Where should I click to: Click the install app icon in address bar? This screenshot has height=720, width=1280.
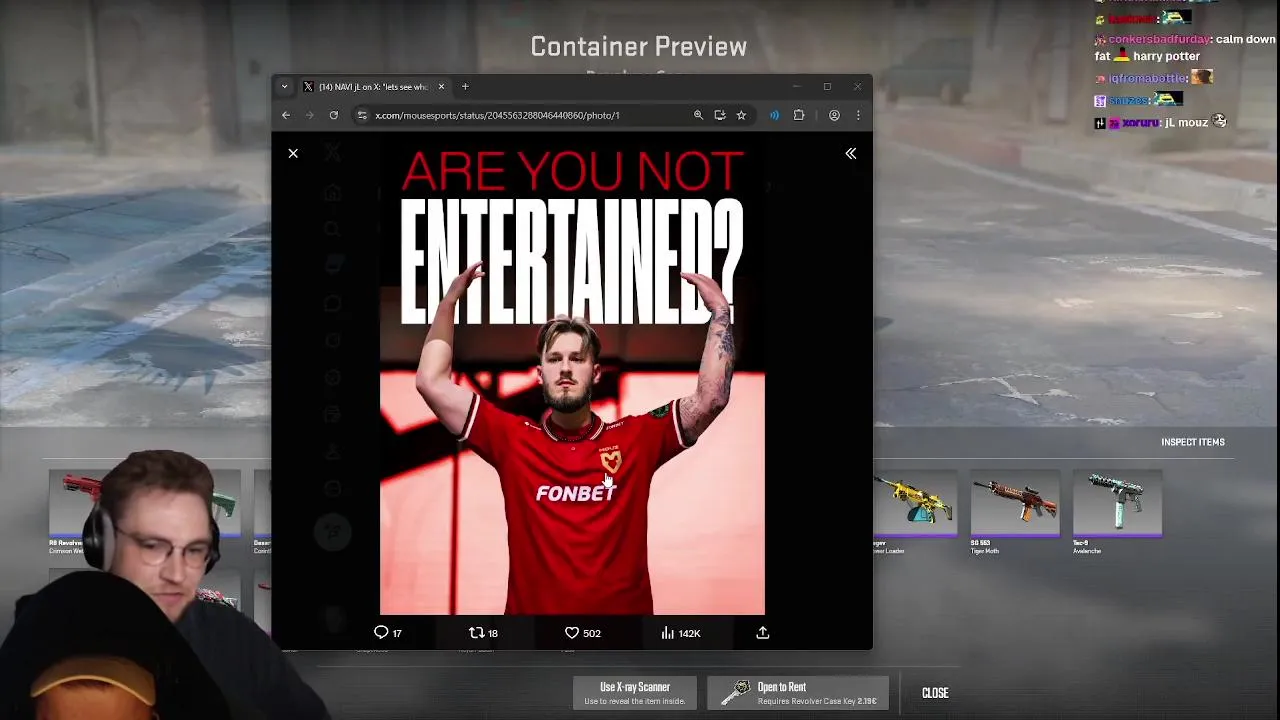point(720,115)
